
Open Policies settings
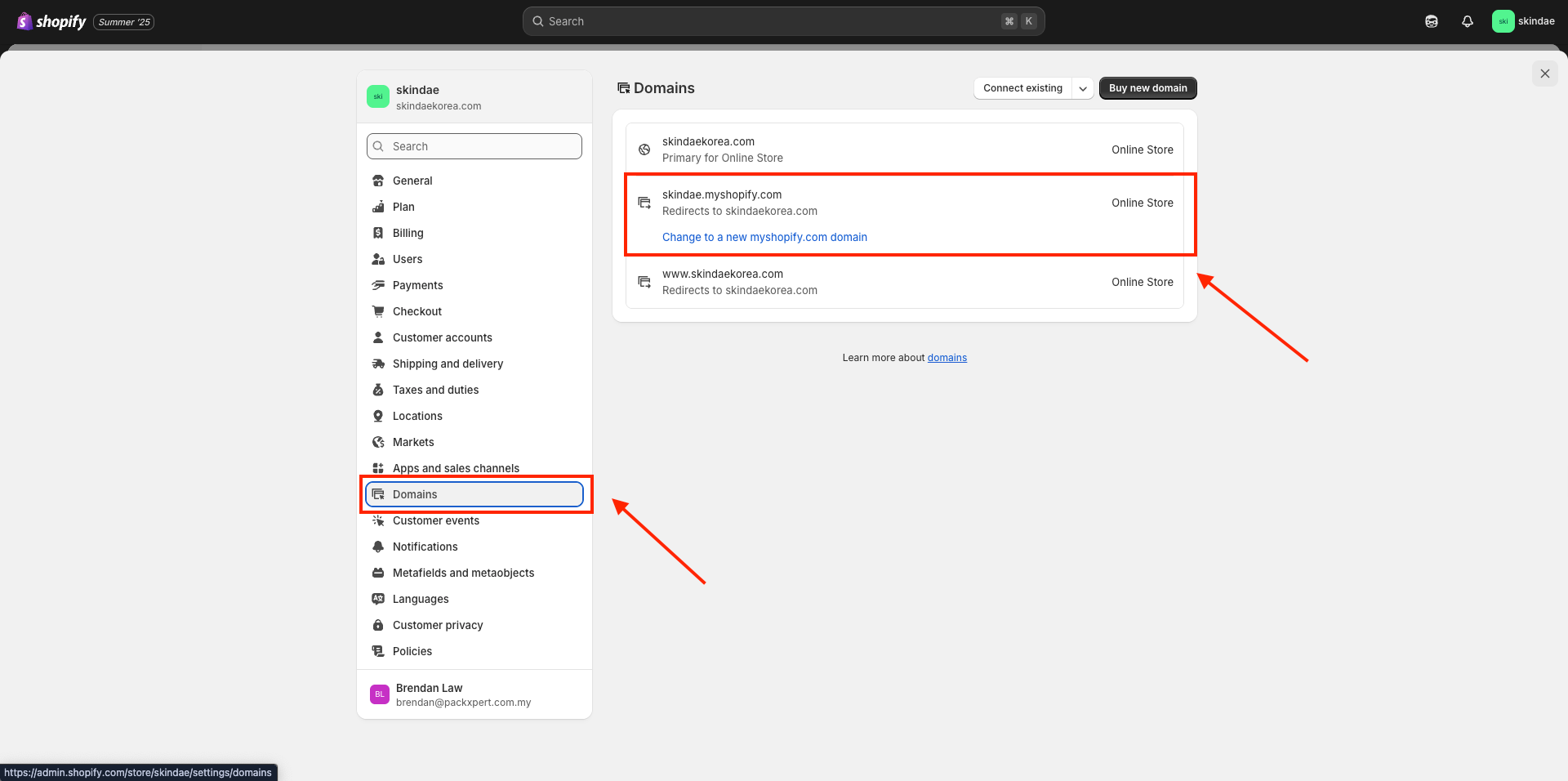click(474, 651)
